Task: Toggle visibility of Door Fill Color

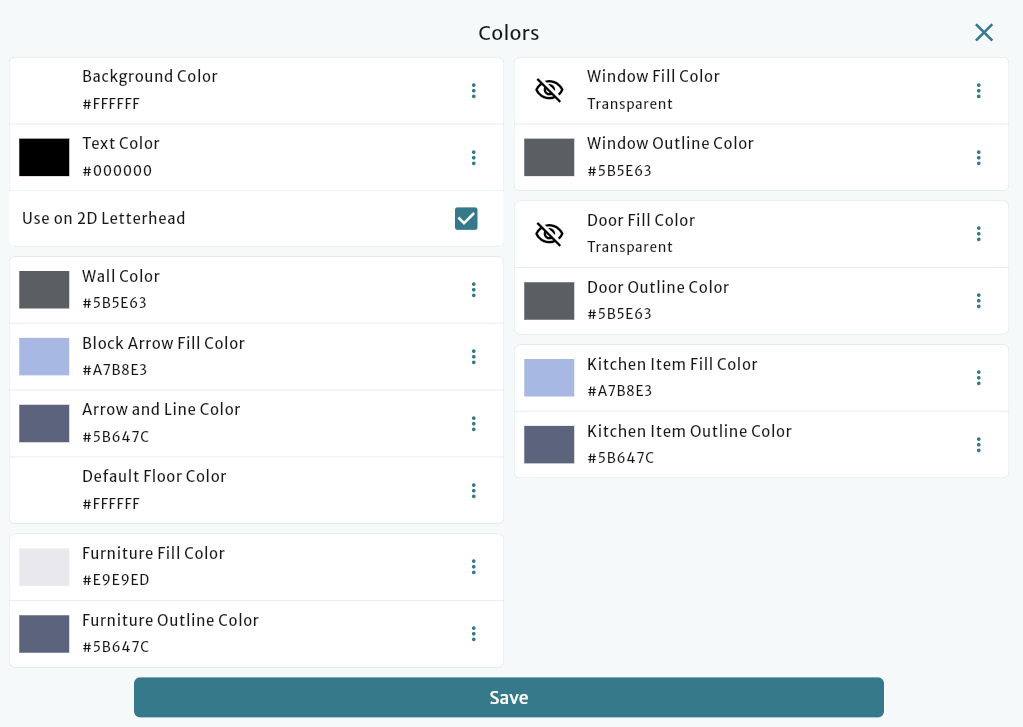Action: click(x=549, y=233)
